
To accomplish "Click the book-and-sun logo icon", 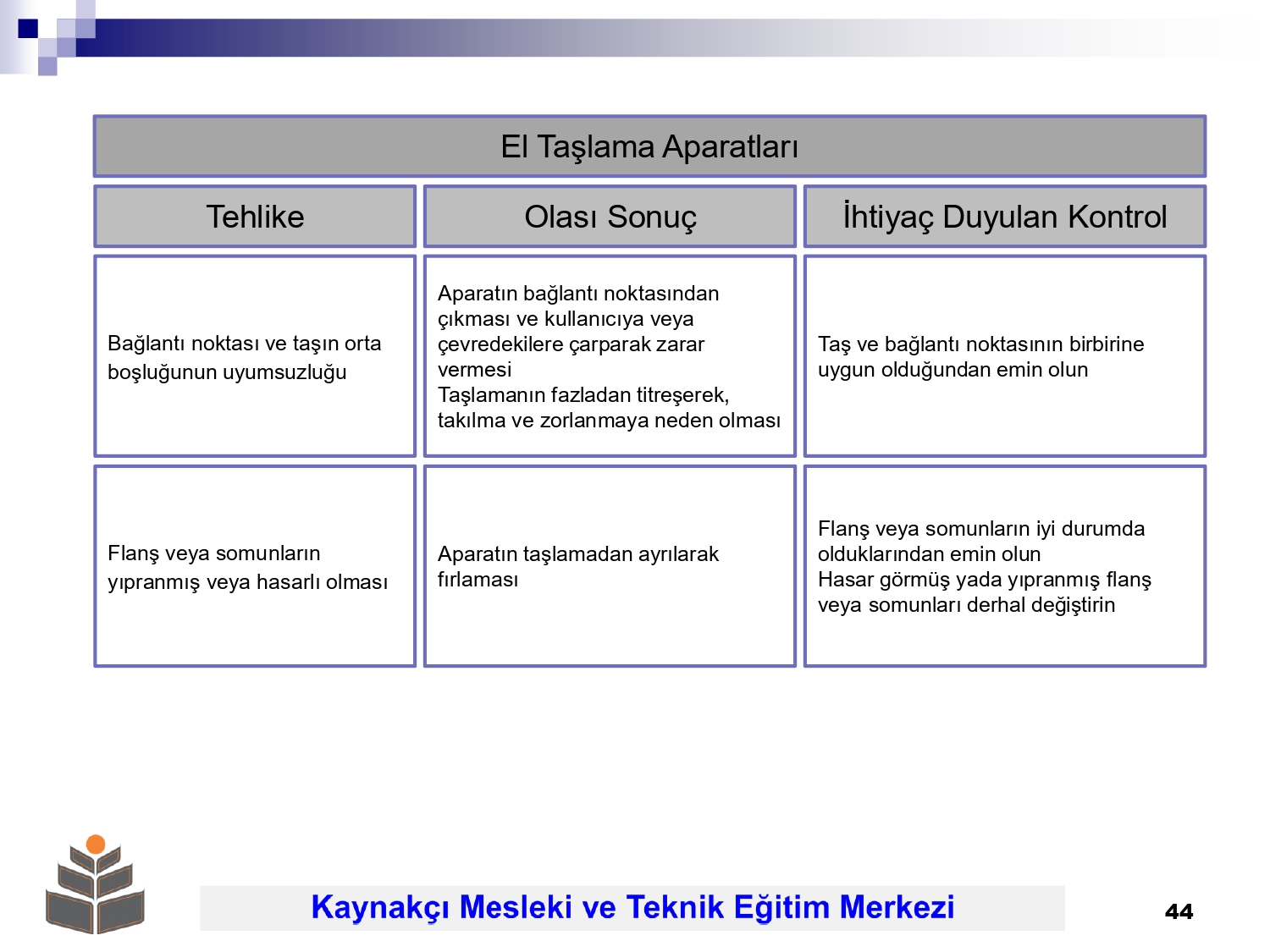I will coord(95,884).
